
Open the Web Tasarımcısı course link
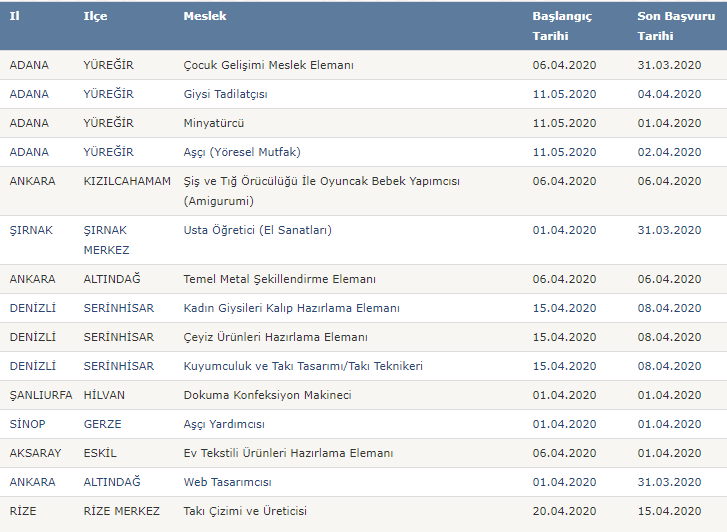click(x=227, y=482)
